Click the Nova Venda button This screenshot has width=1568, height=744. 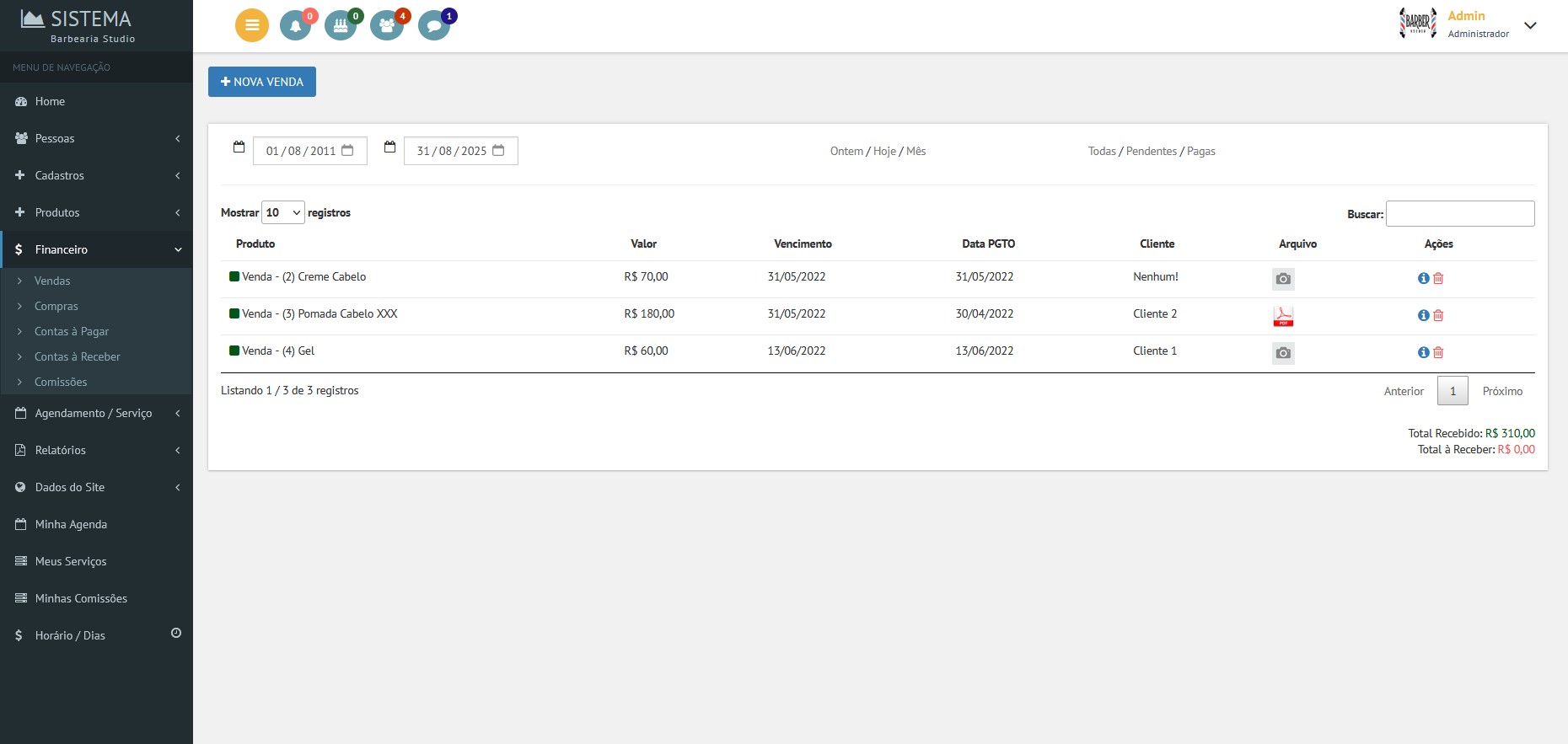[261, 82]
